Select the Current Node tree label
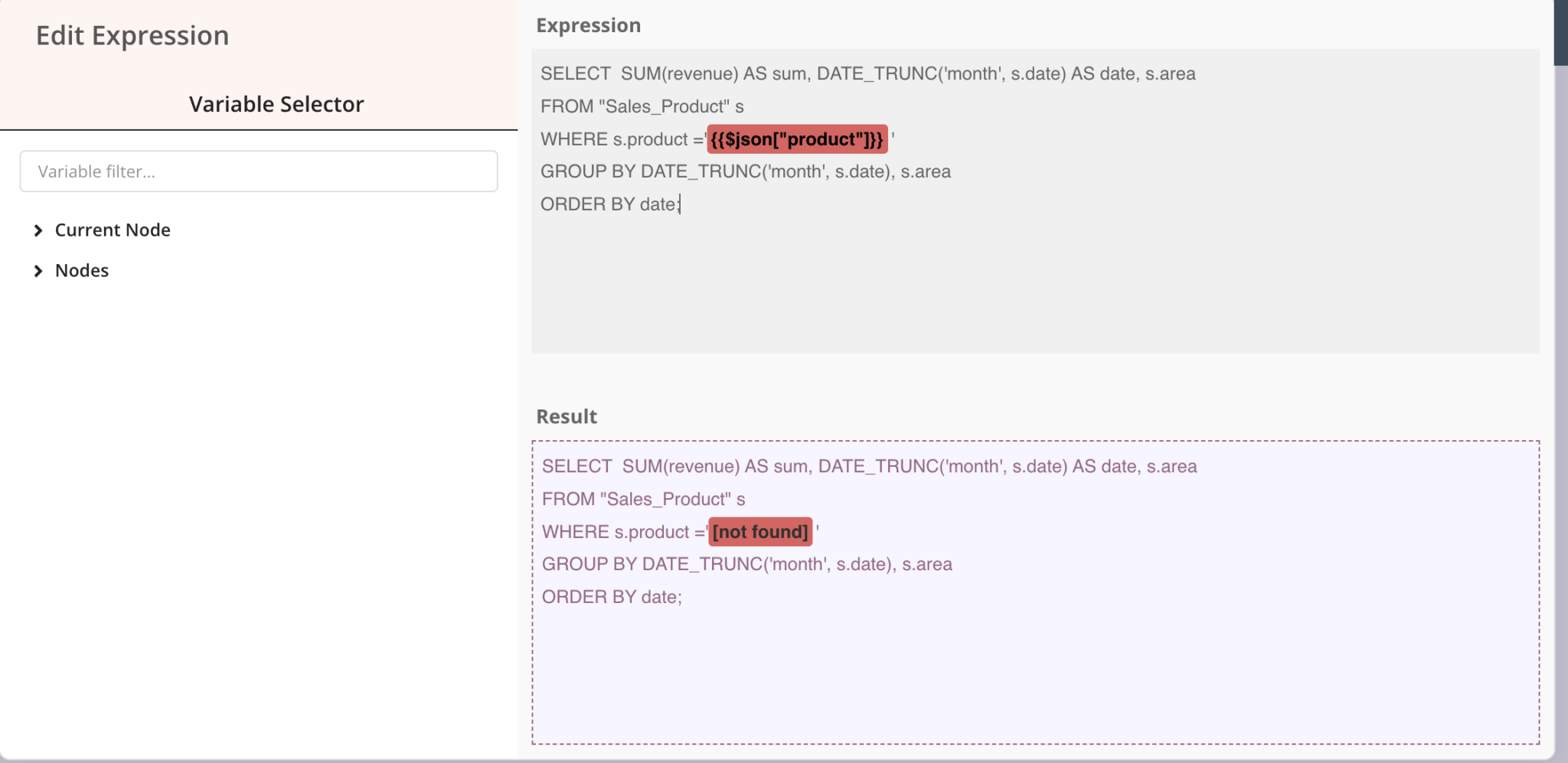Screen dimensions: 1568x763 point(113,230)
